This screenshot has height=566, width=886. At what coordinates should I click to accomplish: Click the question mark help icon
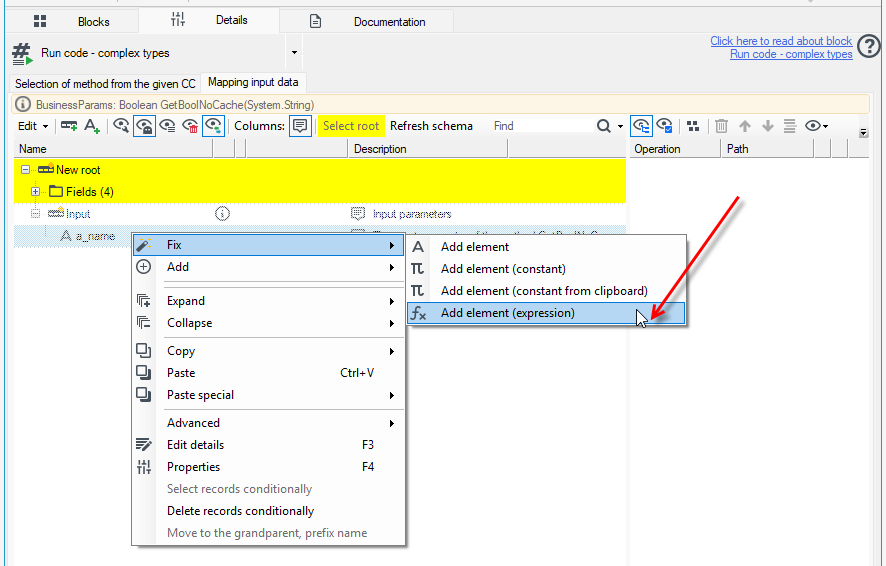[868, 46]
